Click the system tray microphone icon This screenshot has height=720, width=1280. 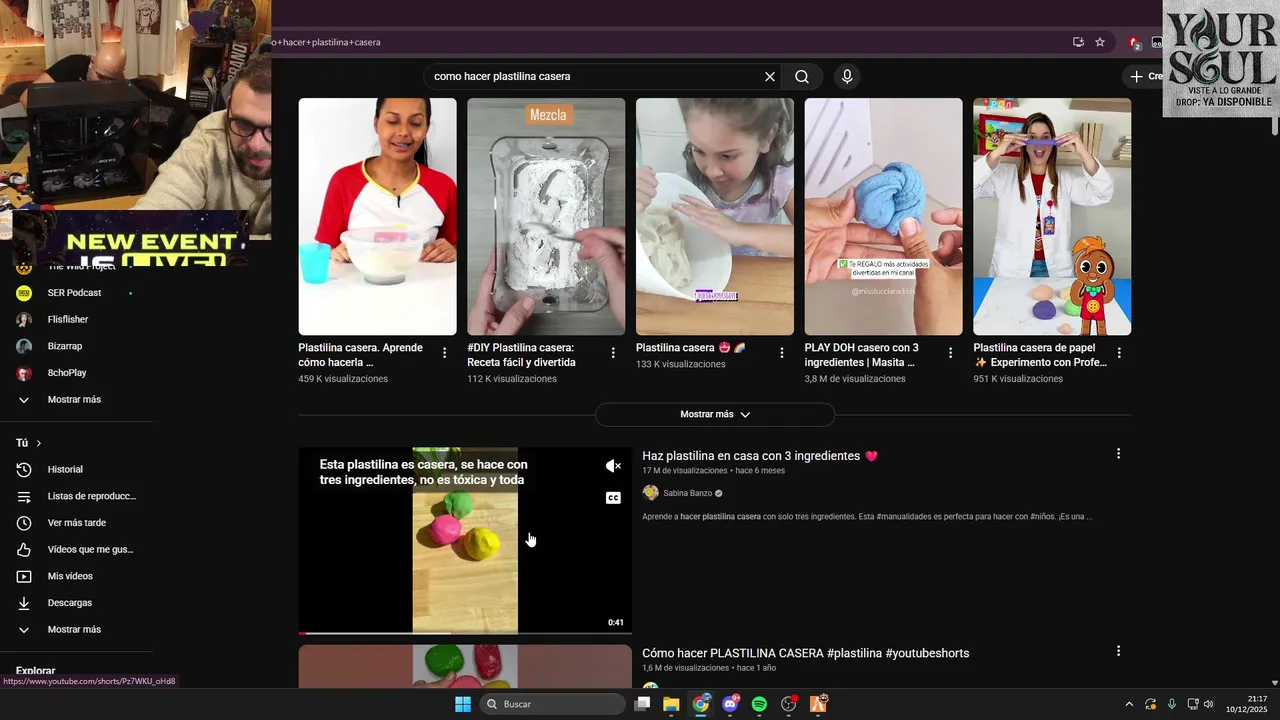(x=1172, y=704)
